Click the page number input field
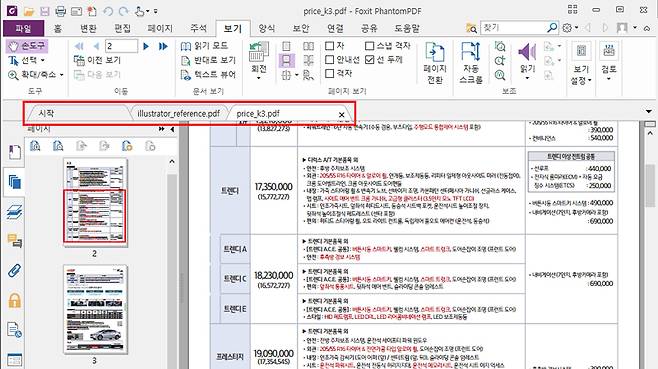The height and width of the screenshot is (369, 658). click(x=121, y=46)
